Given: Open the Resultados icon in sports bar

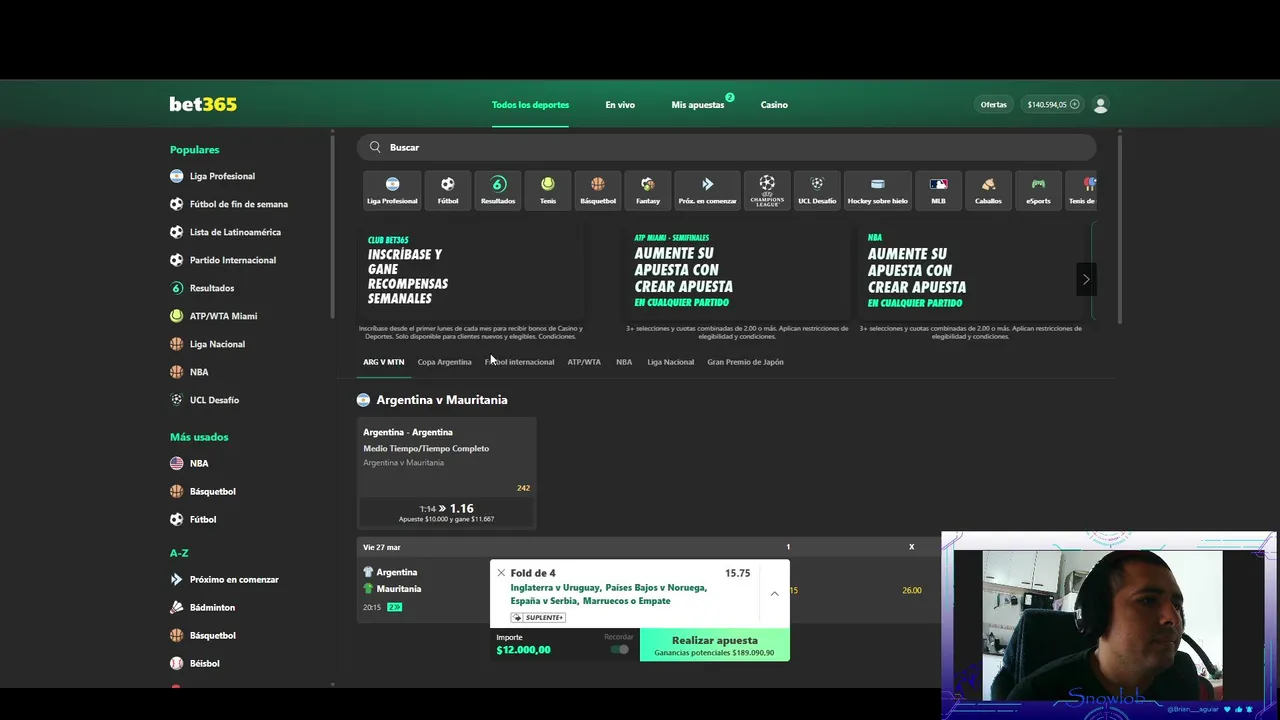Looking at the screenshot, I should [x=498, y=190].
